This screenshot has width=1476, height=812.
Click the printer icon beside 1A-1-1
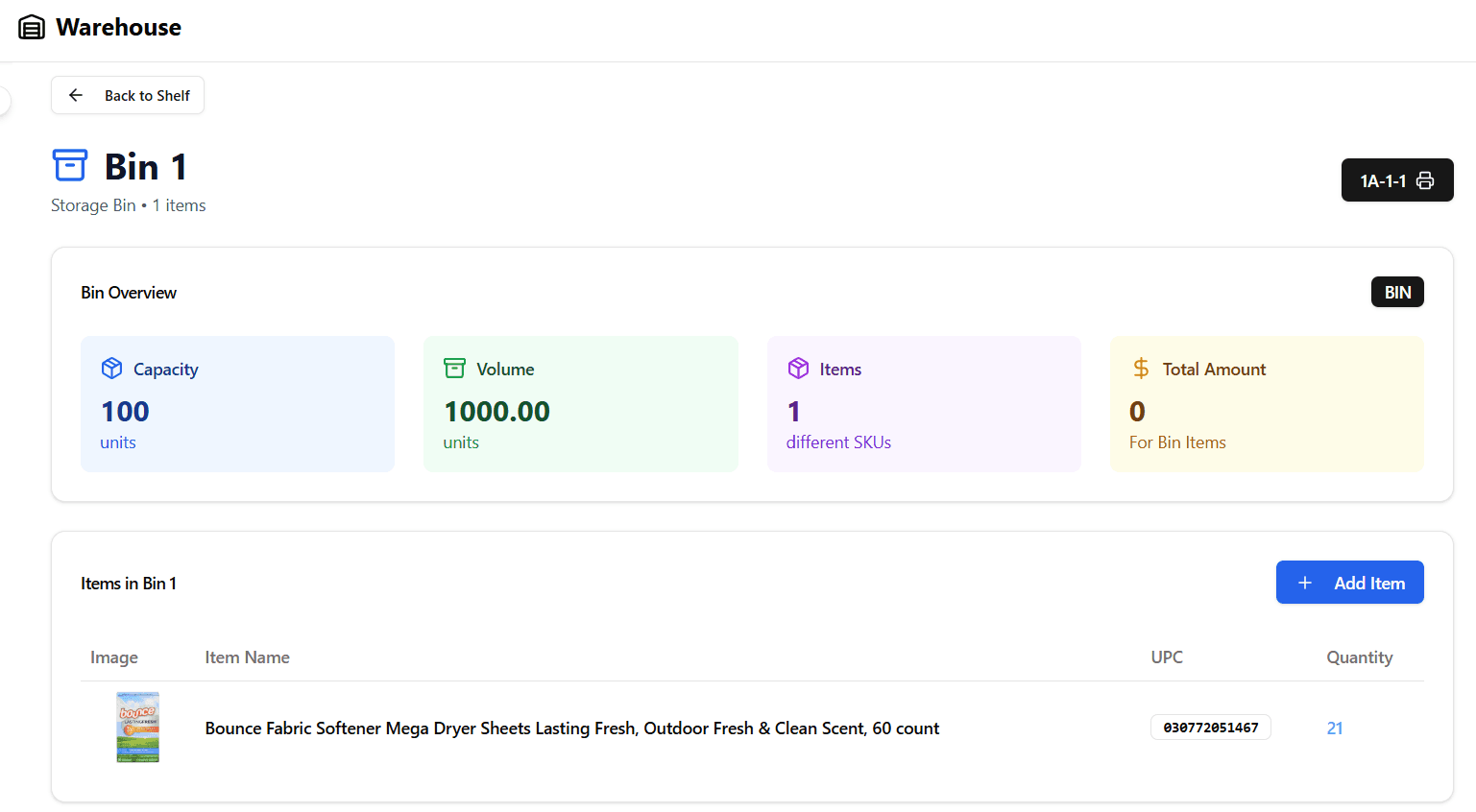click(x=1425, y=180)
